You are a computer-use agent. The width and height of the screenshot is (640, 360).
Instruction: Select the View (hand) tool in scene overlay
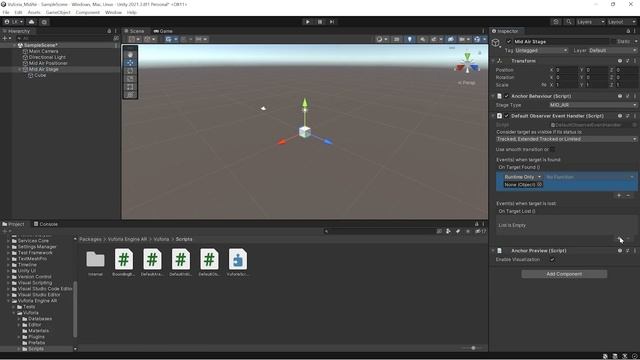[x=130, y=55]
